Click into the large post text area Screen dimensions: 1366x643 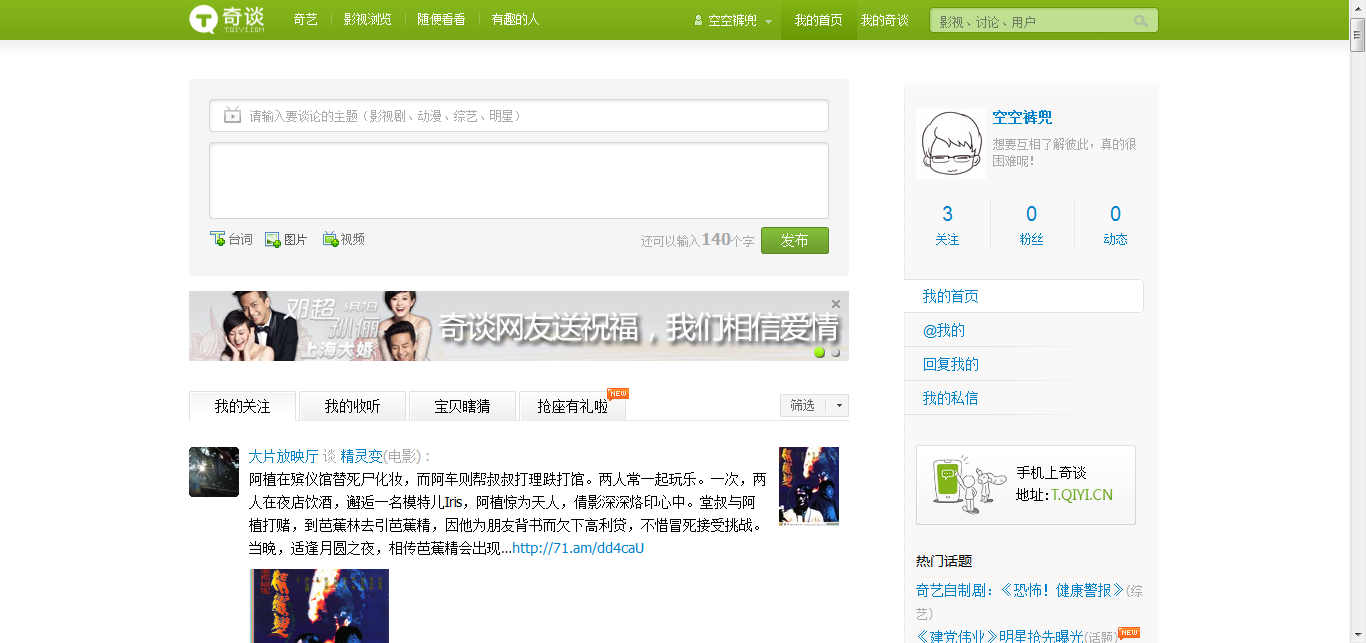[519, 181]
